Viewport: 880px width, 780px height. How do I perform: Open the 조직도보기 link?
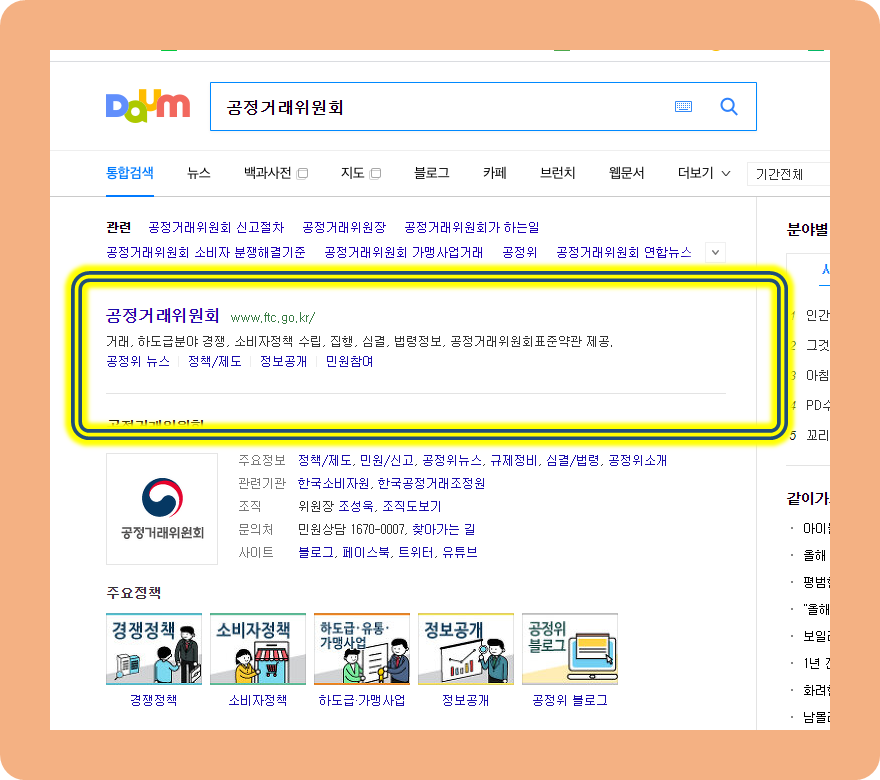coord(412,506)
